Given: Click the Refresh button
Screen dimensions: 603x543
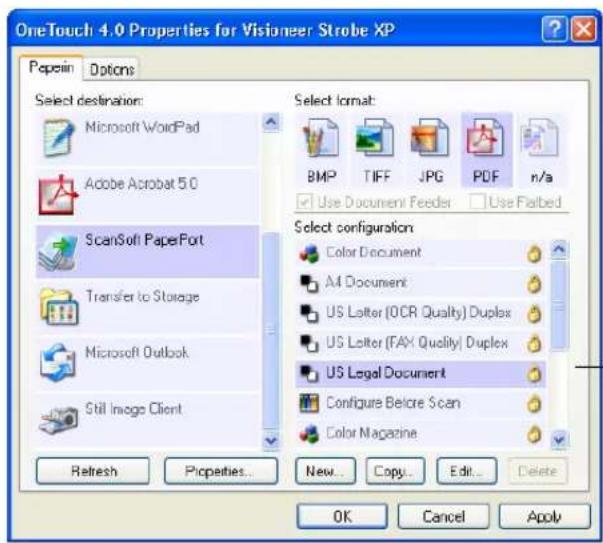Looking at the screenshot, I should point(93,471).
